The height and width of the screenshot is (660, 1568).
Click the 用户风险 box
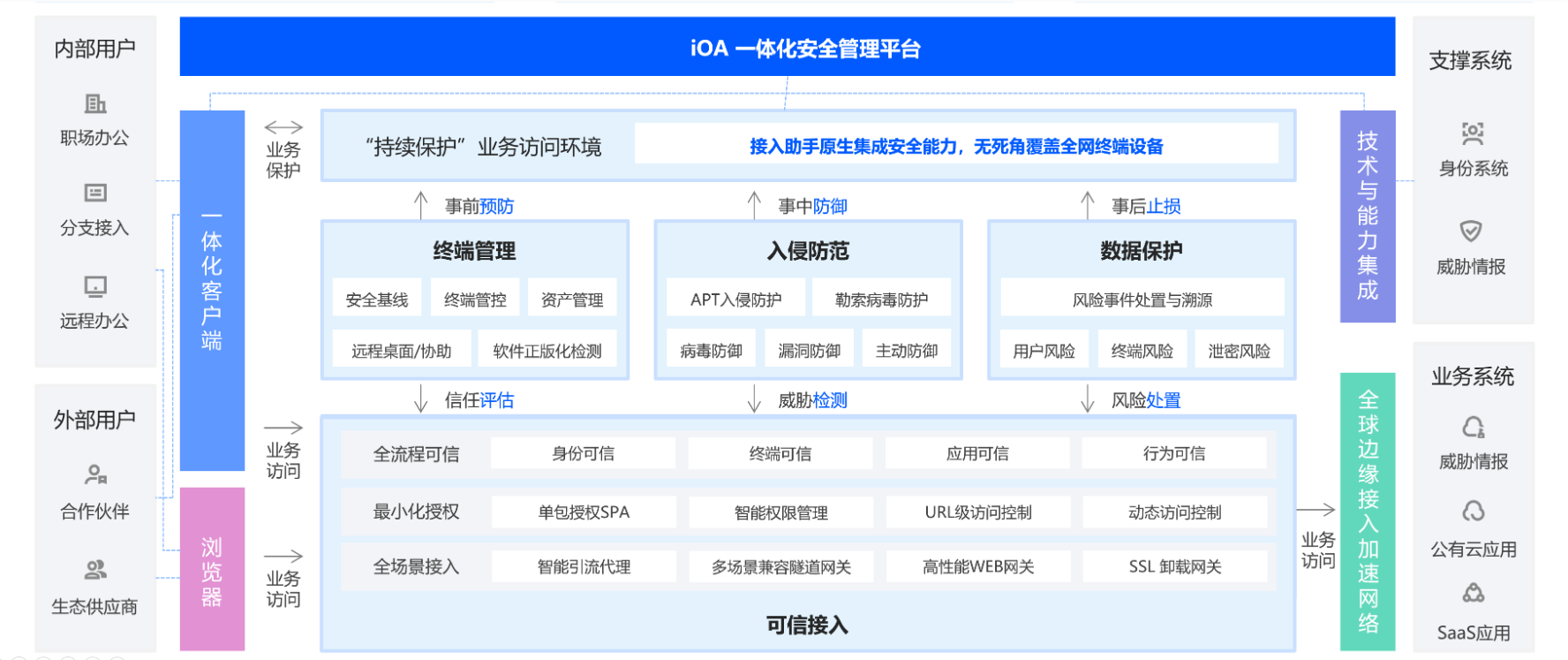tap(1044, 351)
